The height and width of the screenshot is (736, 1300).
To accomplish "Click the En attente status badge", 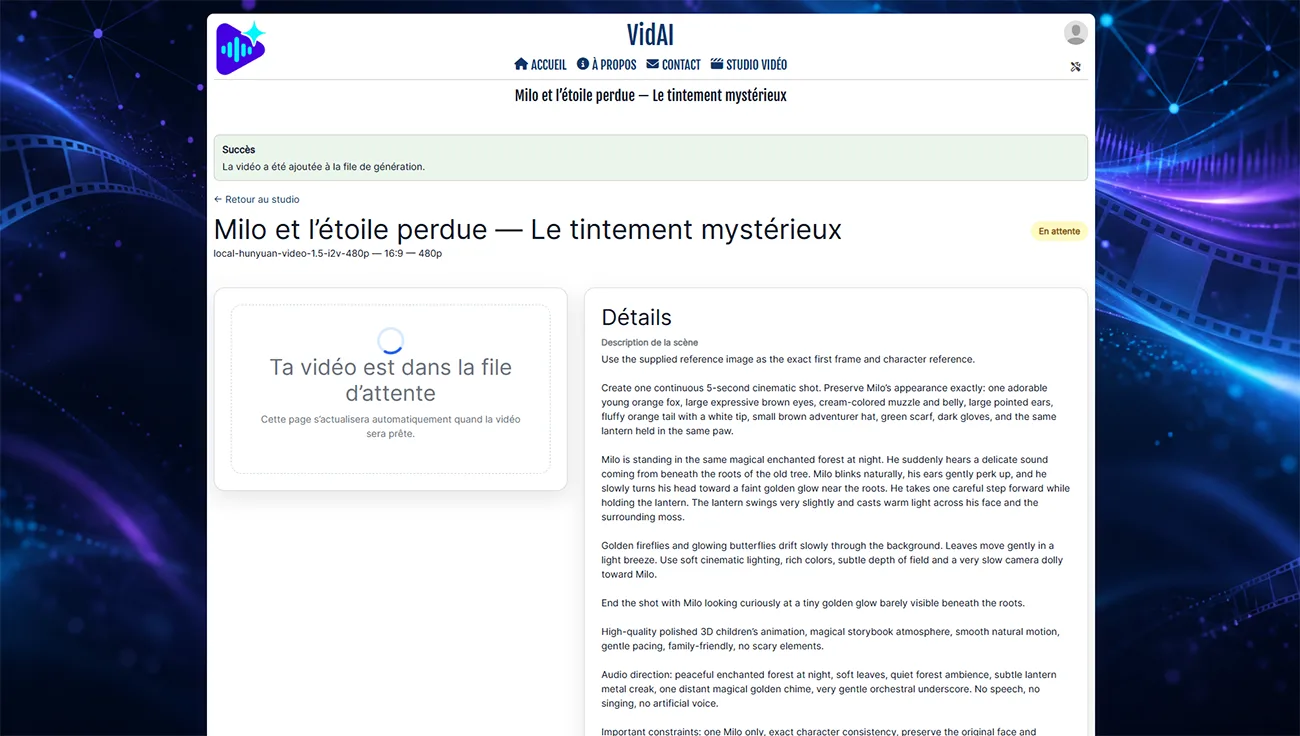I will coord(1059,231).
